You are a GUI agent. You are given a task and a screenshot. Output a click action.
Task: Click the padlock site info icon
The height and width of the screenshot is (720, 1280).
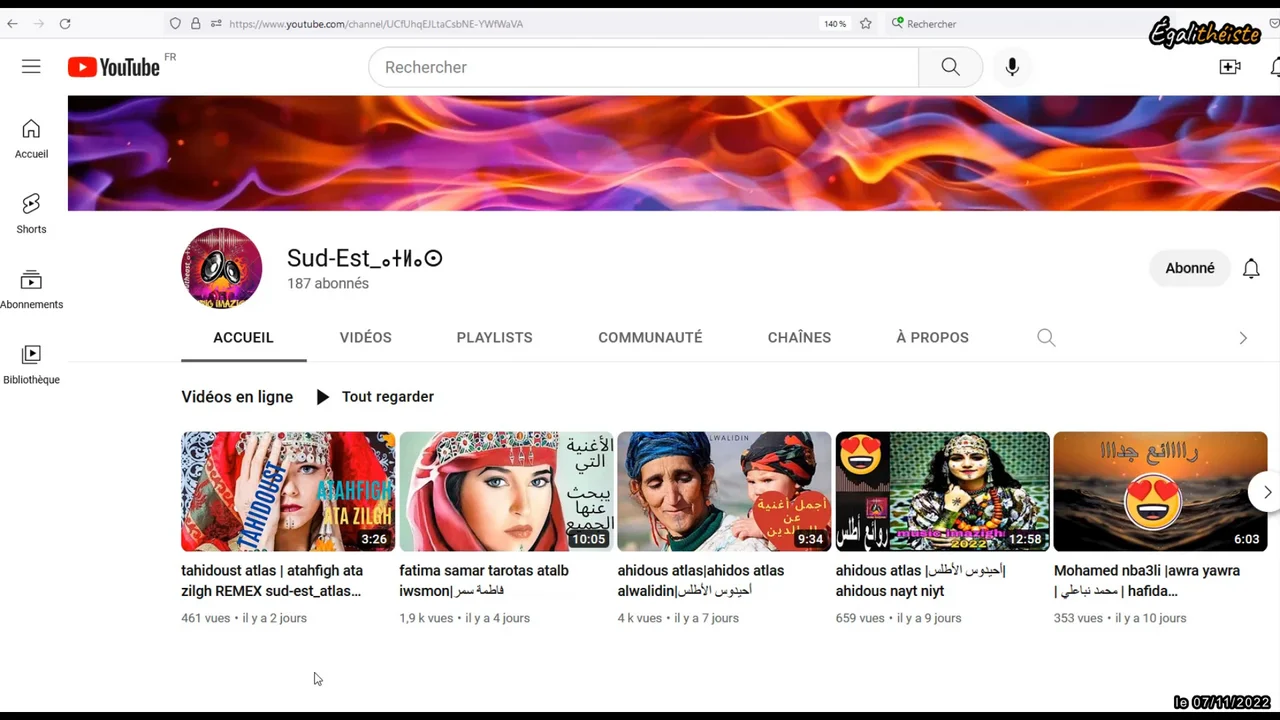(196, 23)
